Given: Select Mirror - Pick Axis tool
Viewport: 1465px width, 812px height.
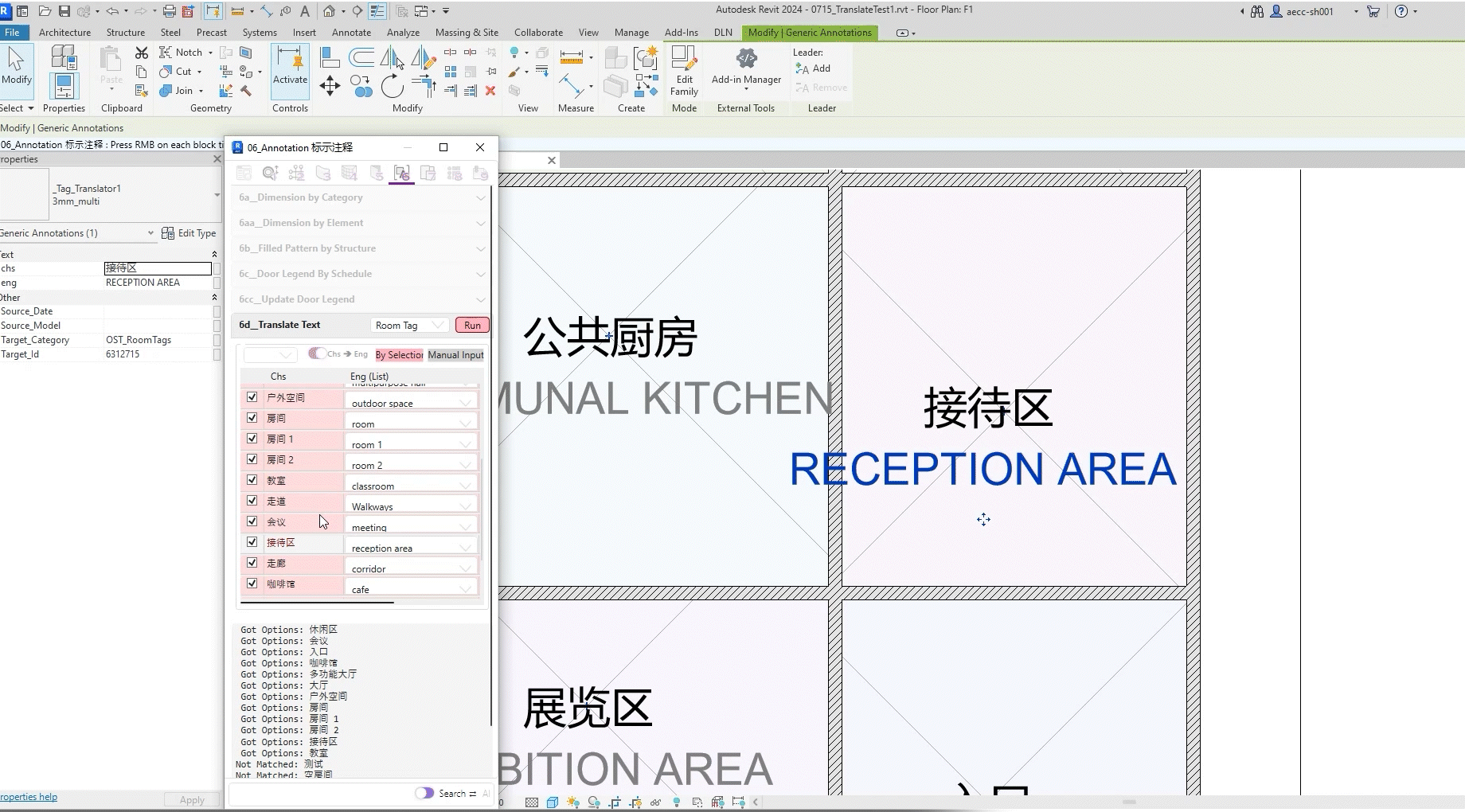Looking at the screenshot, I should point(392,57).
